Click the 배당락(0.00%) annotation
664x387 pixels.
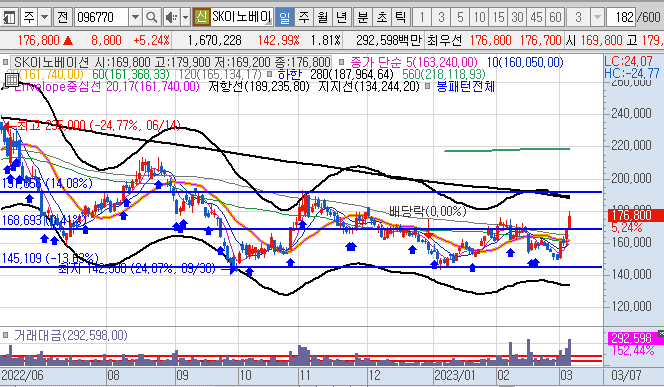tap(427, 210)
